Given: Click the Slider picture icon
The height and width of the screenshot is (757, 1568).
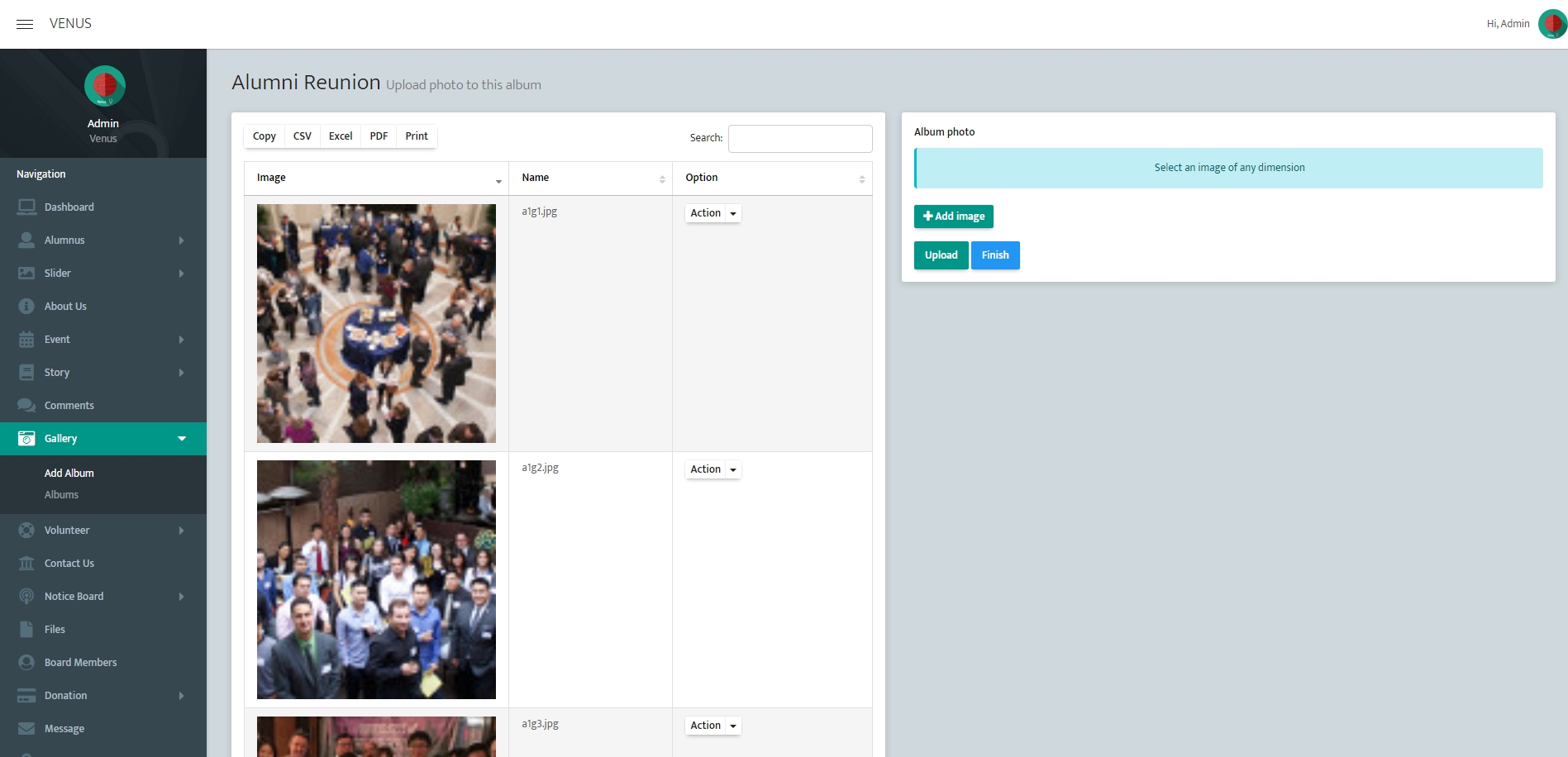Looking at the screenshot, I should point(26,273).
